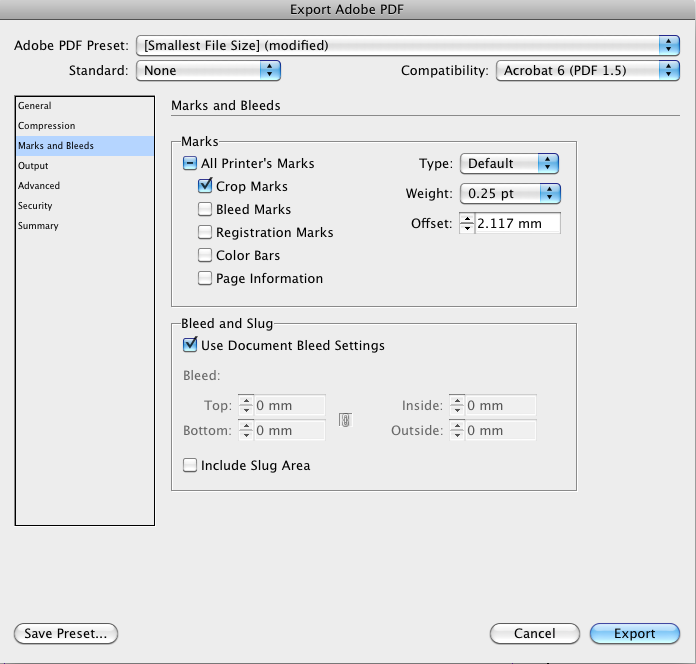Enable the Page Information checkbox
Image resolution: width=696 pixels, height=664 pixels.
coord(205,278)
